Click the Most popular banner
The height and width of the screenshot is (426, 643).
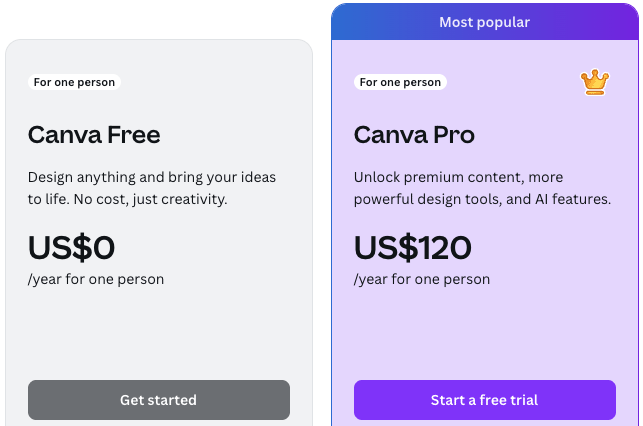coord(484,22)
